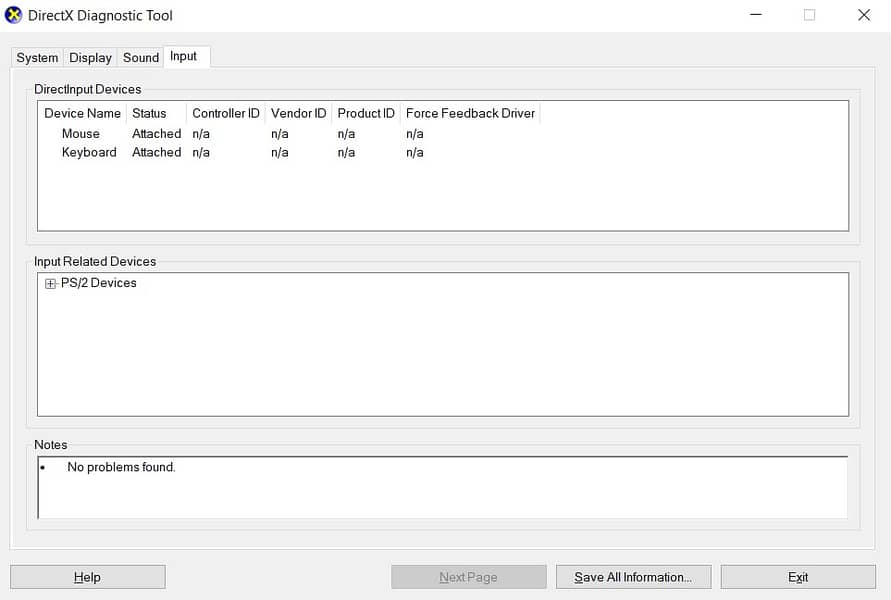Viewport: 891px width, 600px height.
Task: Close the DirectX Diagnostic Tool window
Action: pyautogui.click(x=863, y=15)
